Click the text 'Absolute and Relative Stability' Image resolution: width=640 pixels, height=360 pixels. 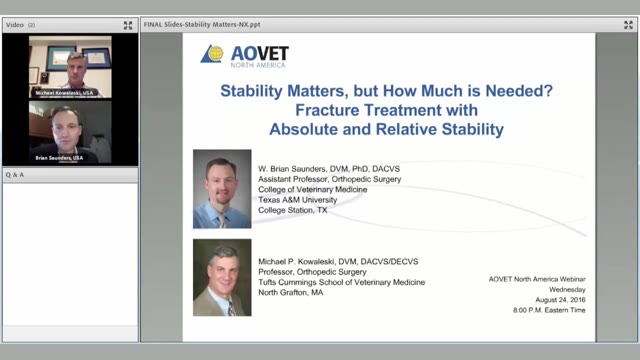pyautogui.click(x=387, y=129)
